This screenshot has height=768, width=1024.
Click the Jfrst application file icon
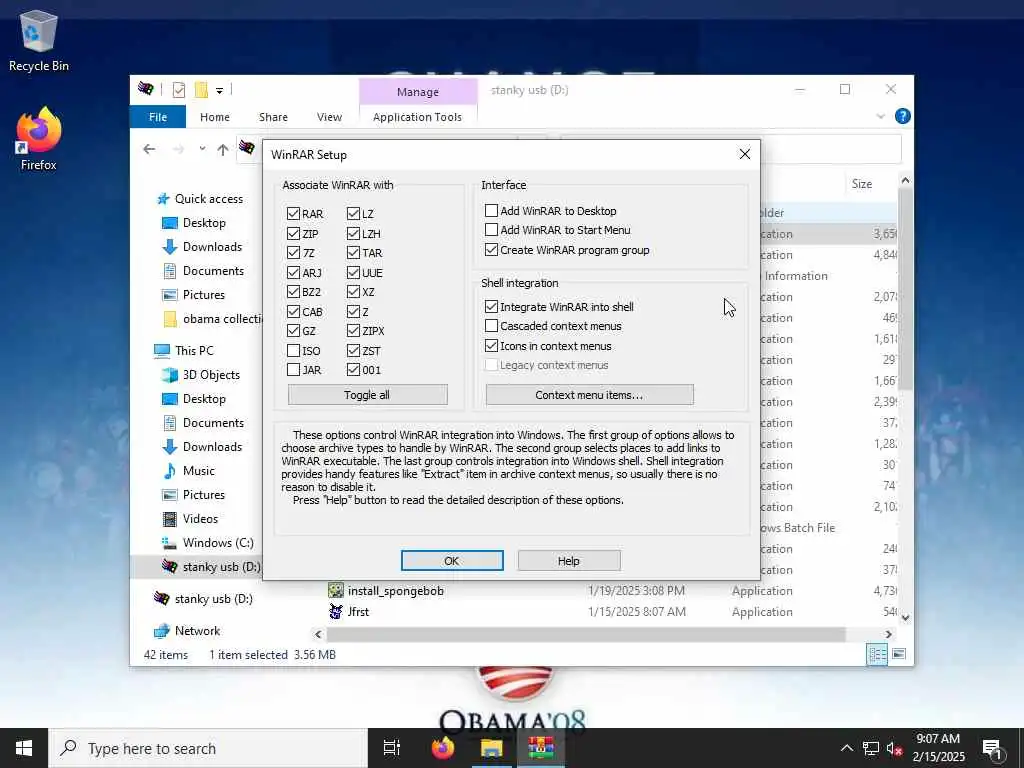click(x=336, y=611)
